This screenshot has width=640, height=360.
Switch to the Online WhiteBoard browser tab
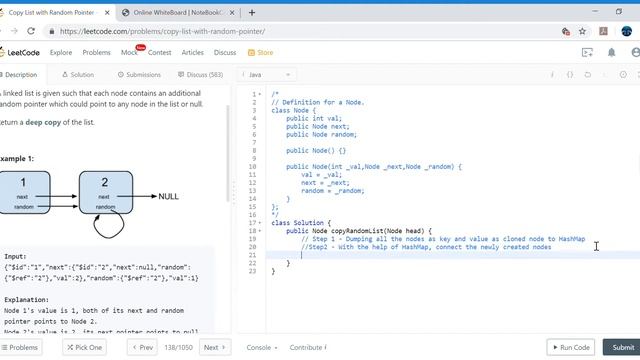[x=178, y=13]
